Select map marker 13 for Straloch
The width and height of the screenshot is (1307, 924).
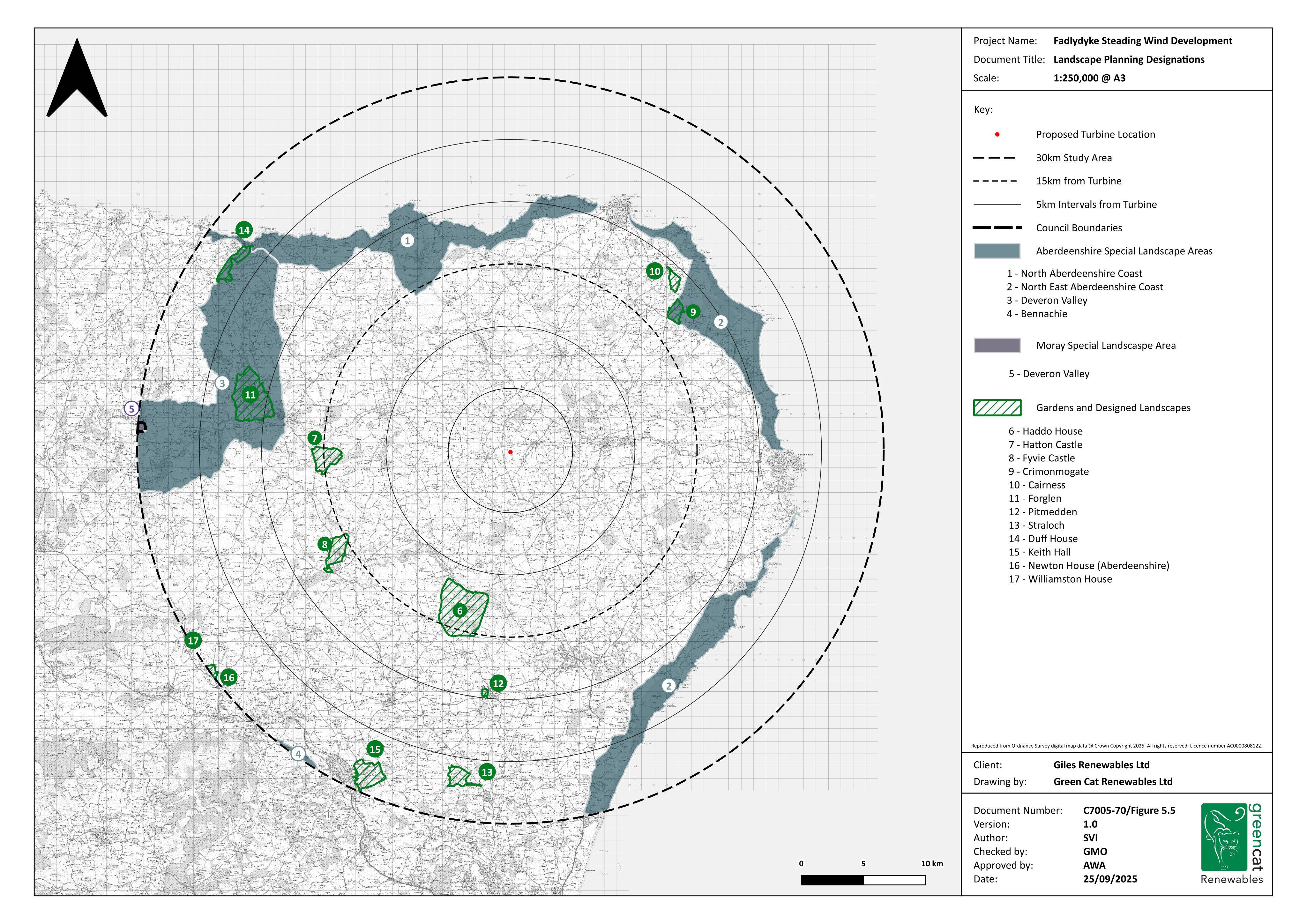[487, 772]
